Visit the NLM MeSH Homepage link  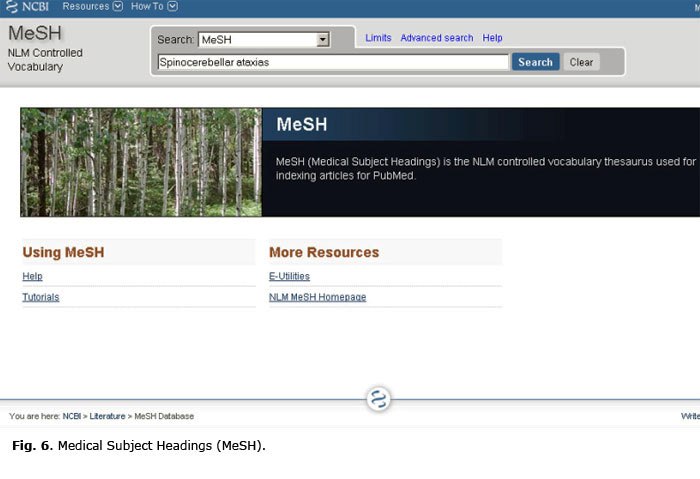tap(317, 297)
